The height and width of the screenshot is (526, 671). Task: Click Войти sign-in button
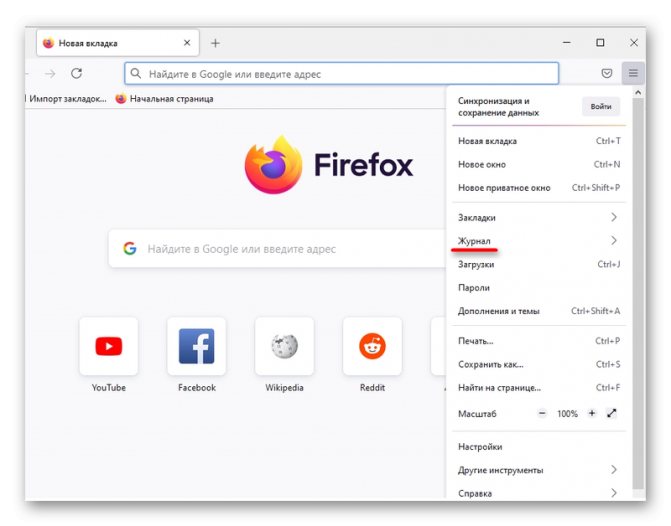tap(601, 107)
